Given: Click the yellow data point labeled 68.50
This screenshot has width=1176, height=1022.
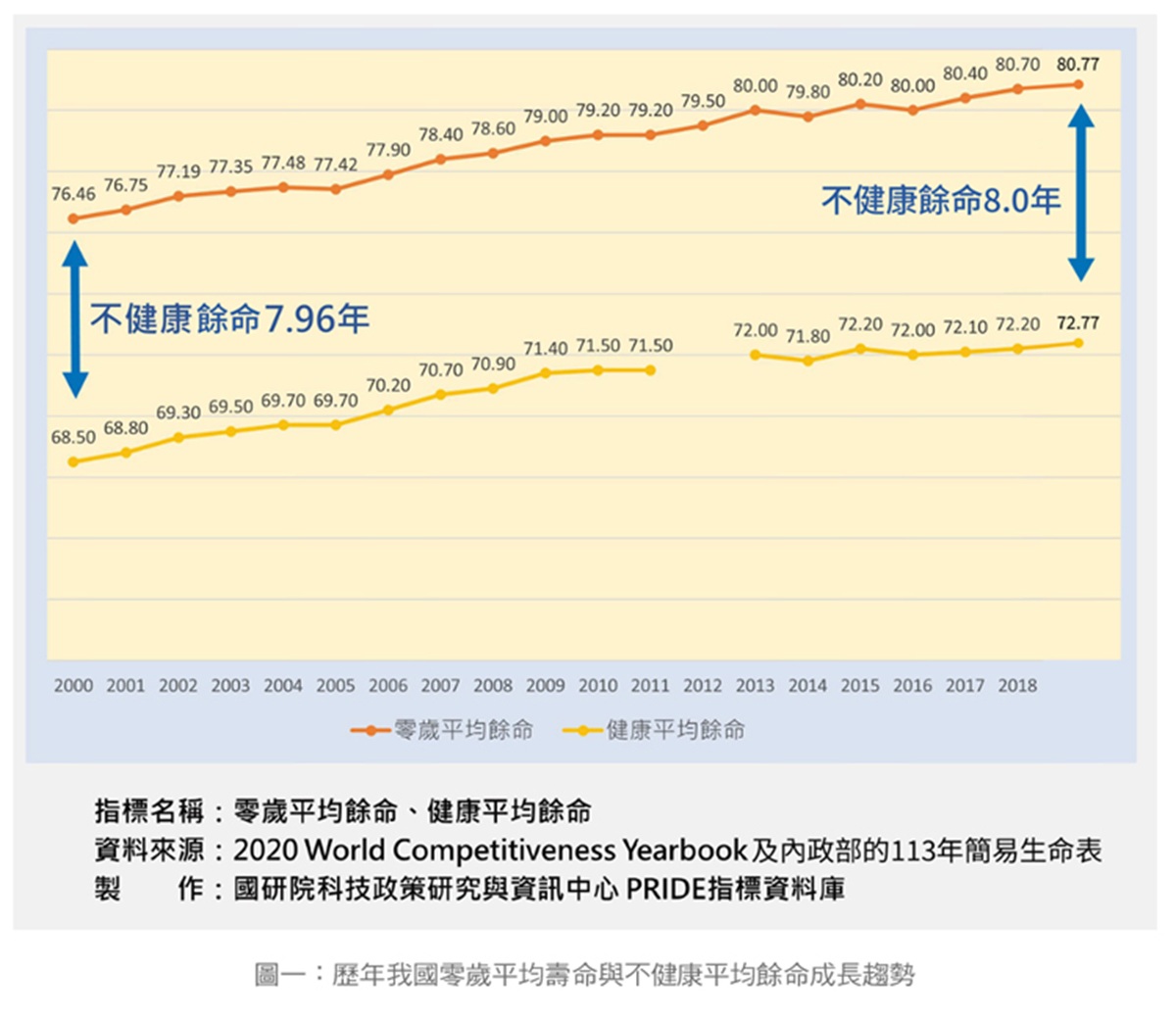Looking at the screenshot, I should click(x=73, y=462).
